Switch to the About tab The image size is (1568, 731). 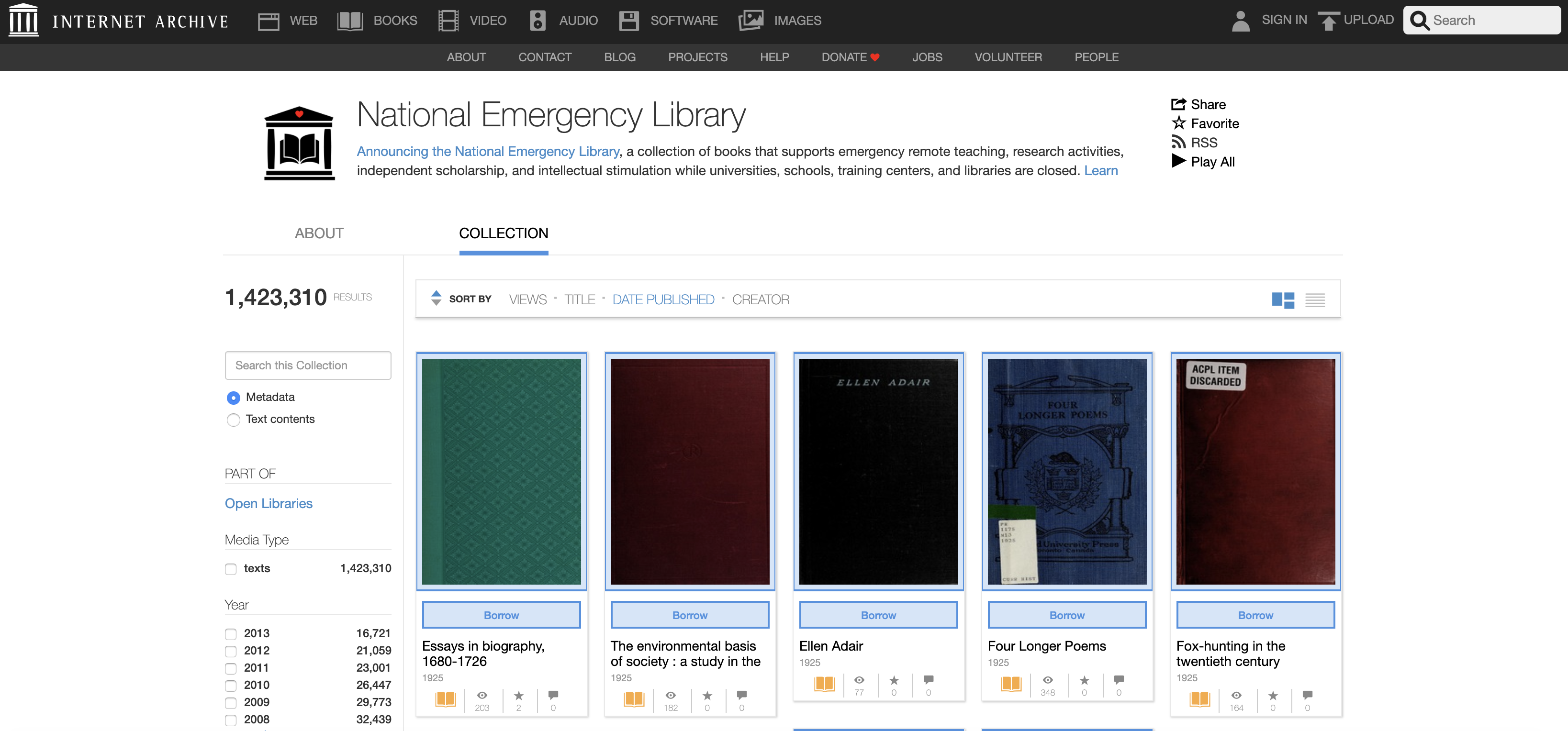[x=319, y=233]
